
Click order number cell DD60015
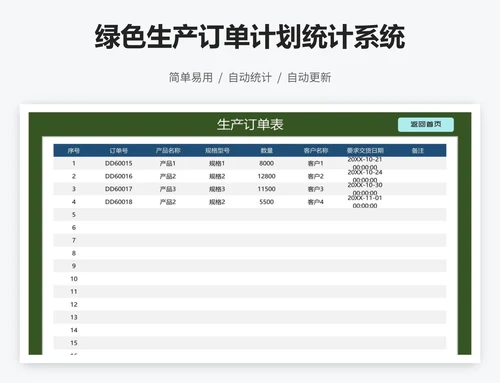pyautogui.click(x=119, y=163)
